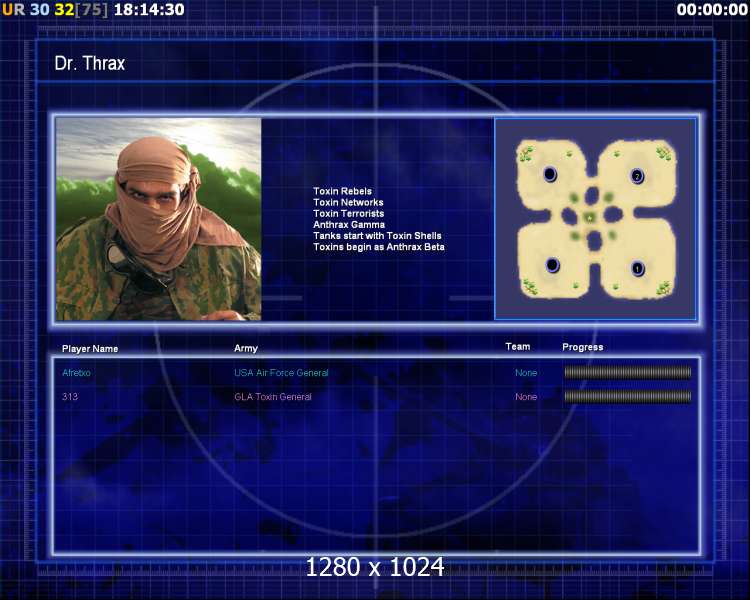Click the "Toxin Networks" bonus line
Viewport: 750px width, 600px height.
pyautogui.click(x=348, y=202)
